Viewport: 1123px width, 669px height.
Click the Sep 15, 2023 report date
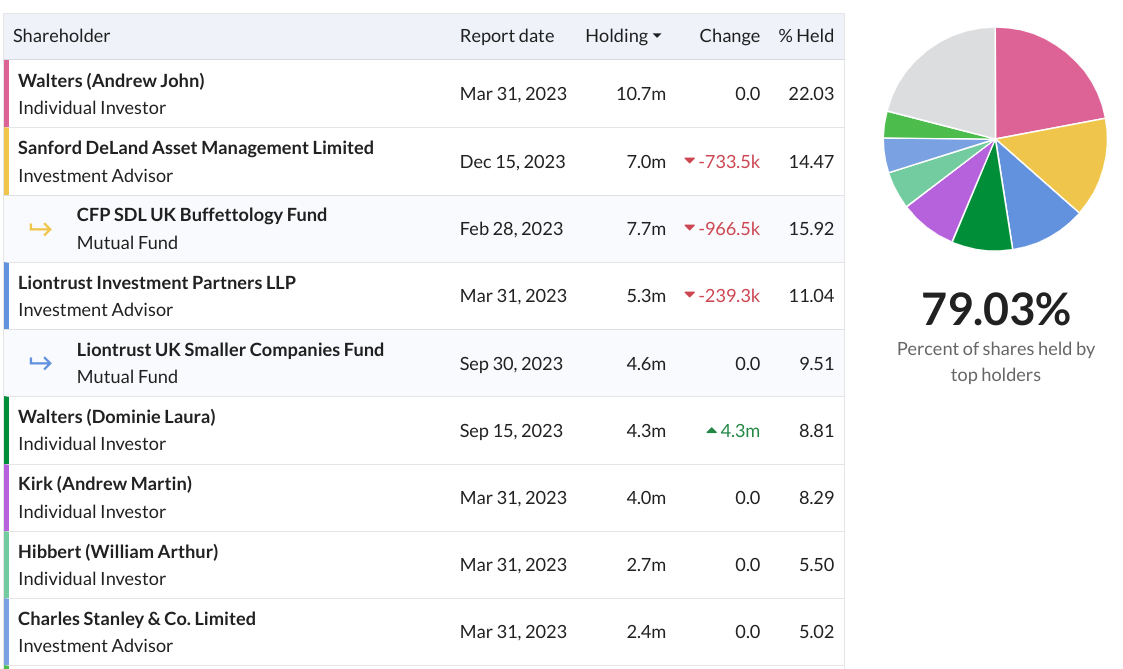[x=511, y=430]
